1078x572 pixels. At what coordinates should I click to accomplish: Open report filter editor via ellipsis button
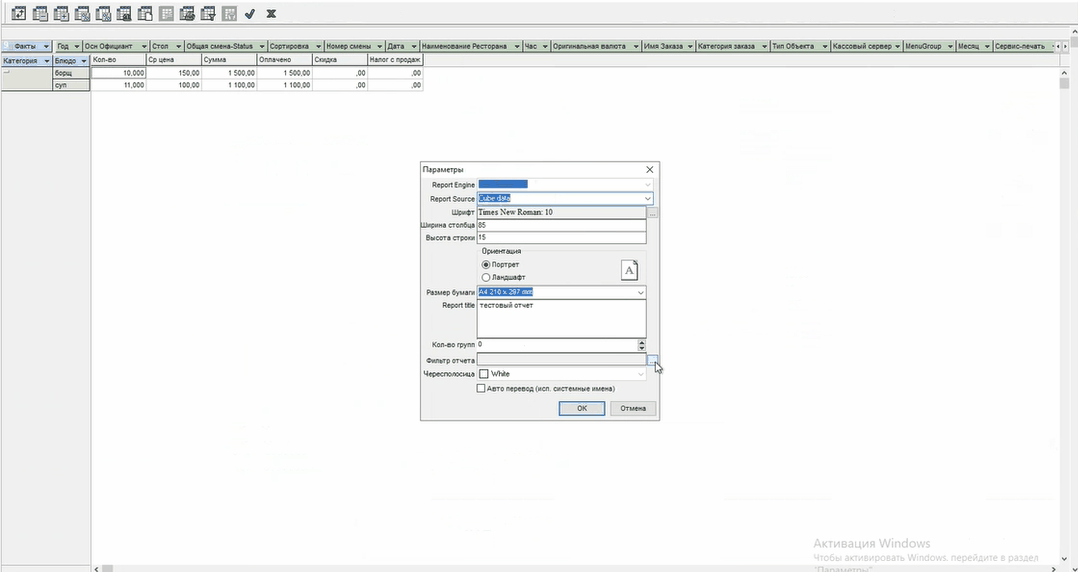pyautogui.click(x=652, y=359)
